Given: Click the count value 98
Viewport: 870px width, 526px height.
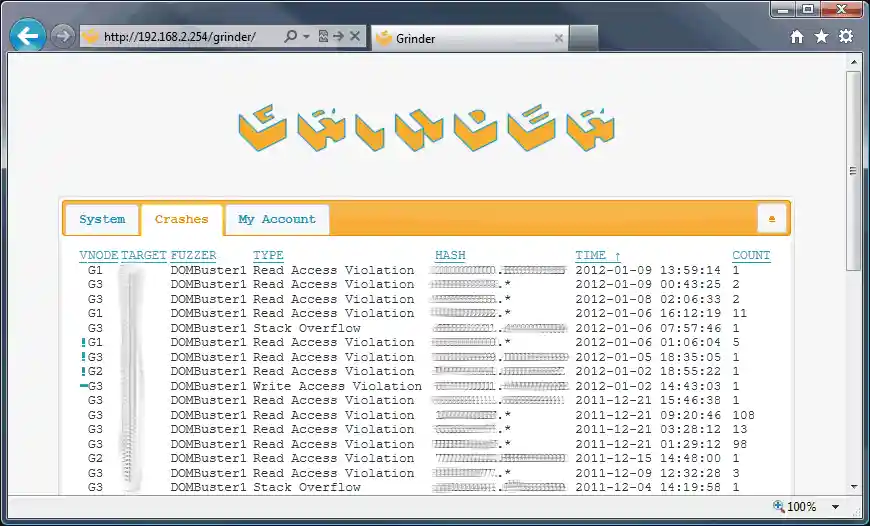Looking at the screenshot, I should pos(740,444).
